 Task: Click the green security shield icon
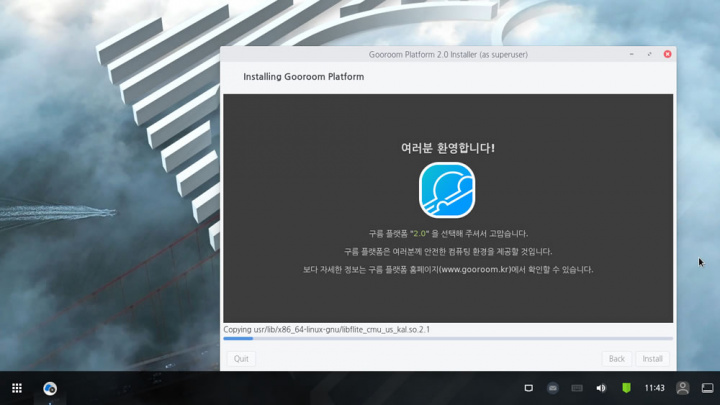(626, 388)
